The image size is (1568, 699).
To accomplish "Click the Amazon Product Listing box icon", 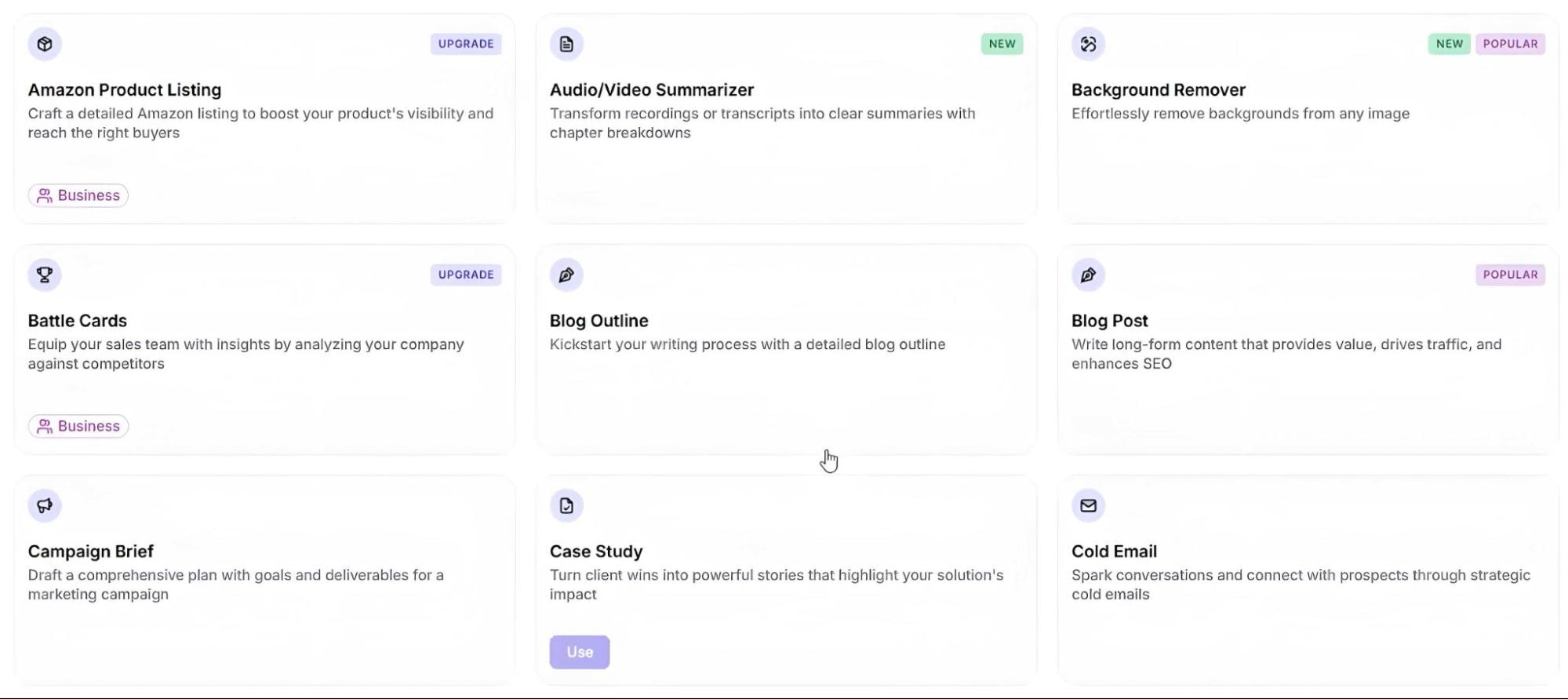I will [45, 44].
